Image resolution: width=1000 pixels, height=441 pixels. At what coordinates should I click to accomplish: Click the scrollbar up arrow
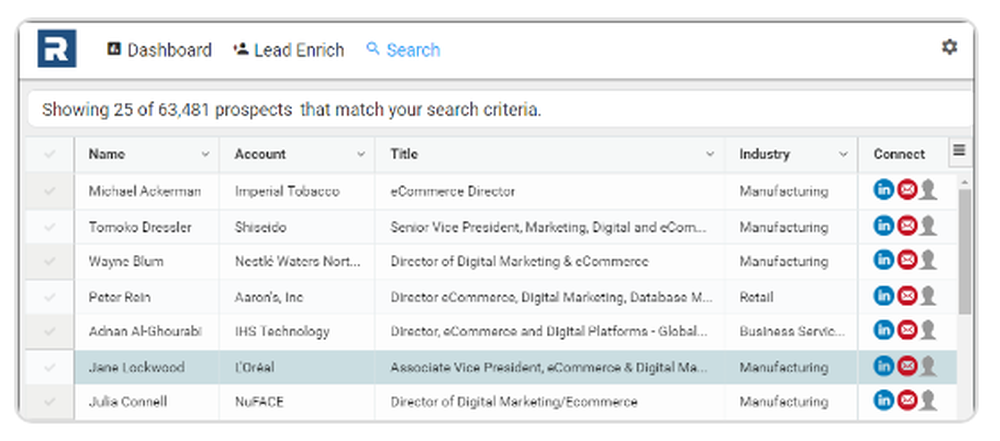tap(964, 183)
